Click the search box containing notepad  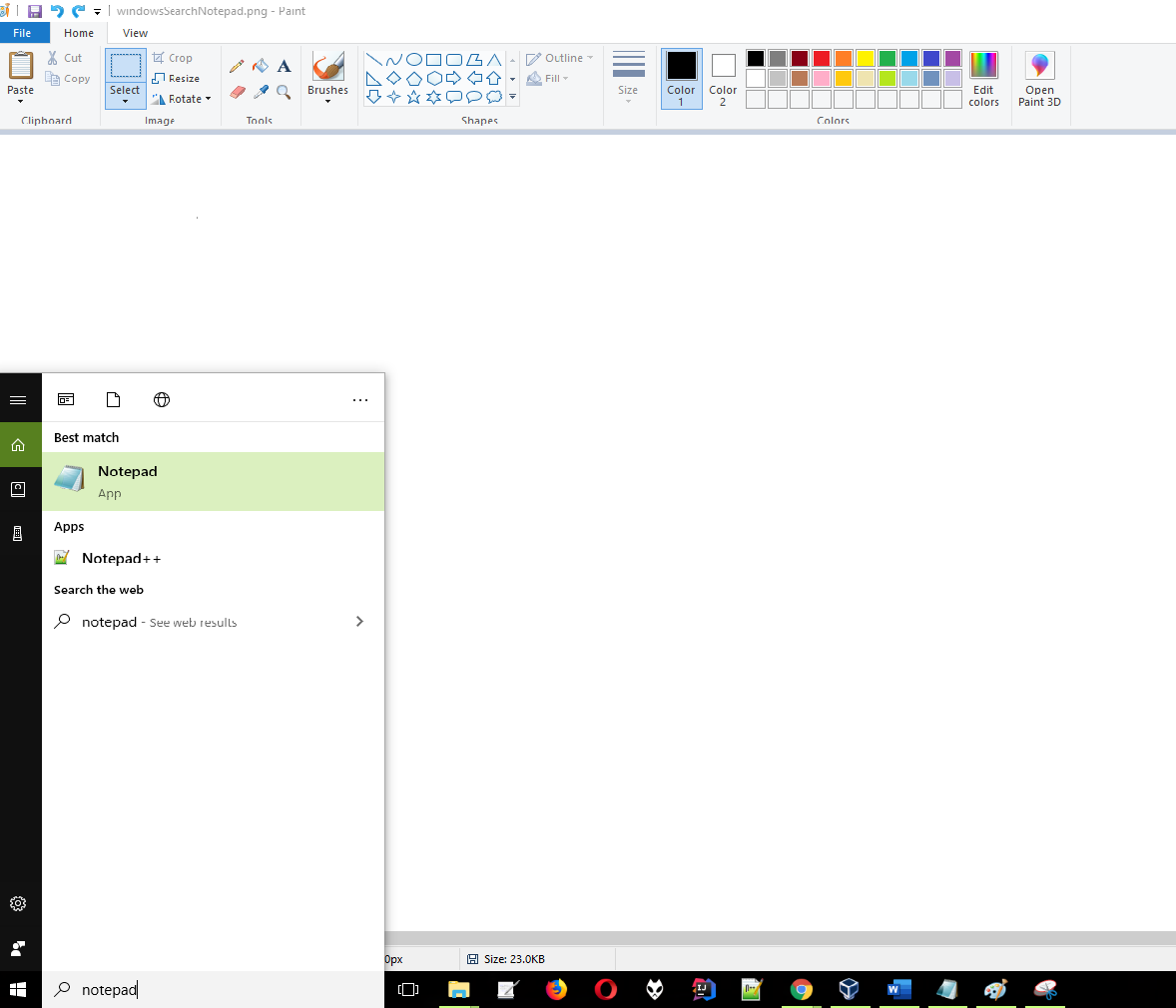coord(213,989)
